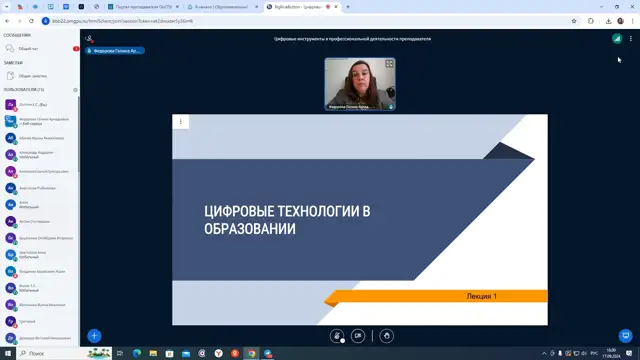Select the presenter avatar labeled Фе
Viewport: 640px width, 360px height.
(11, 121)
